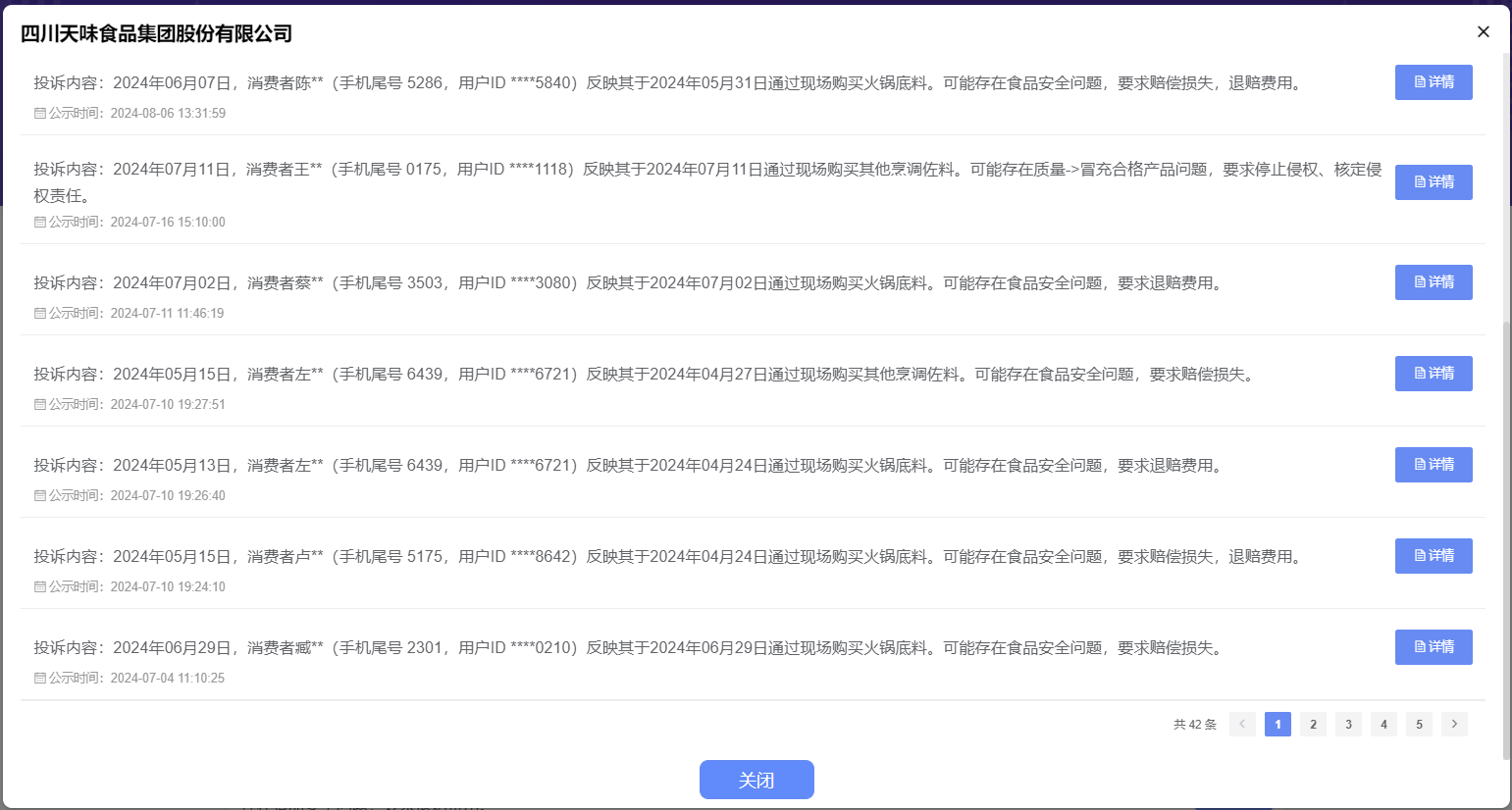
Task: Click the vertical scrollbar thumb
Action: point(1506,539)
